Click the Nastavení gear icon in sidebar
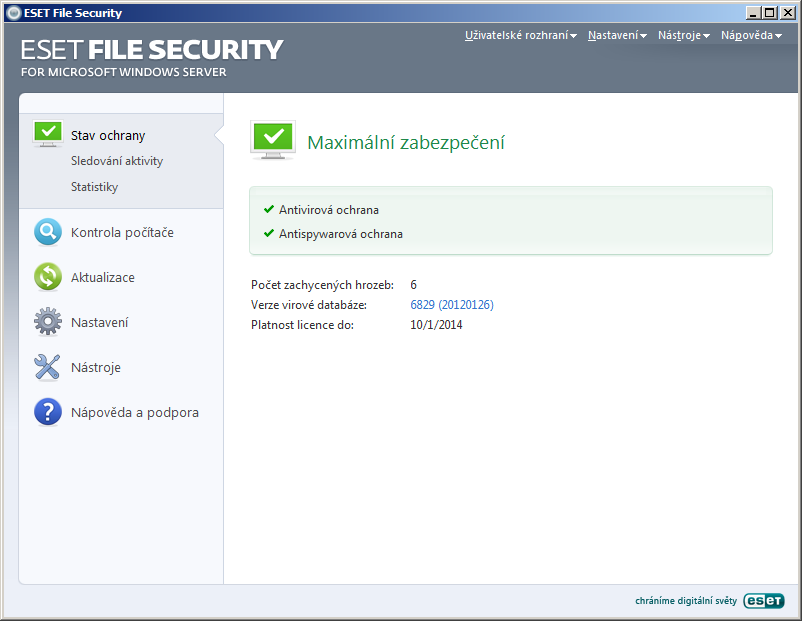Viewport: 802px width, 621px height. pos(48,322)
